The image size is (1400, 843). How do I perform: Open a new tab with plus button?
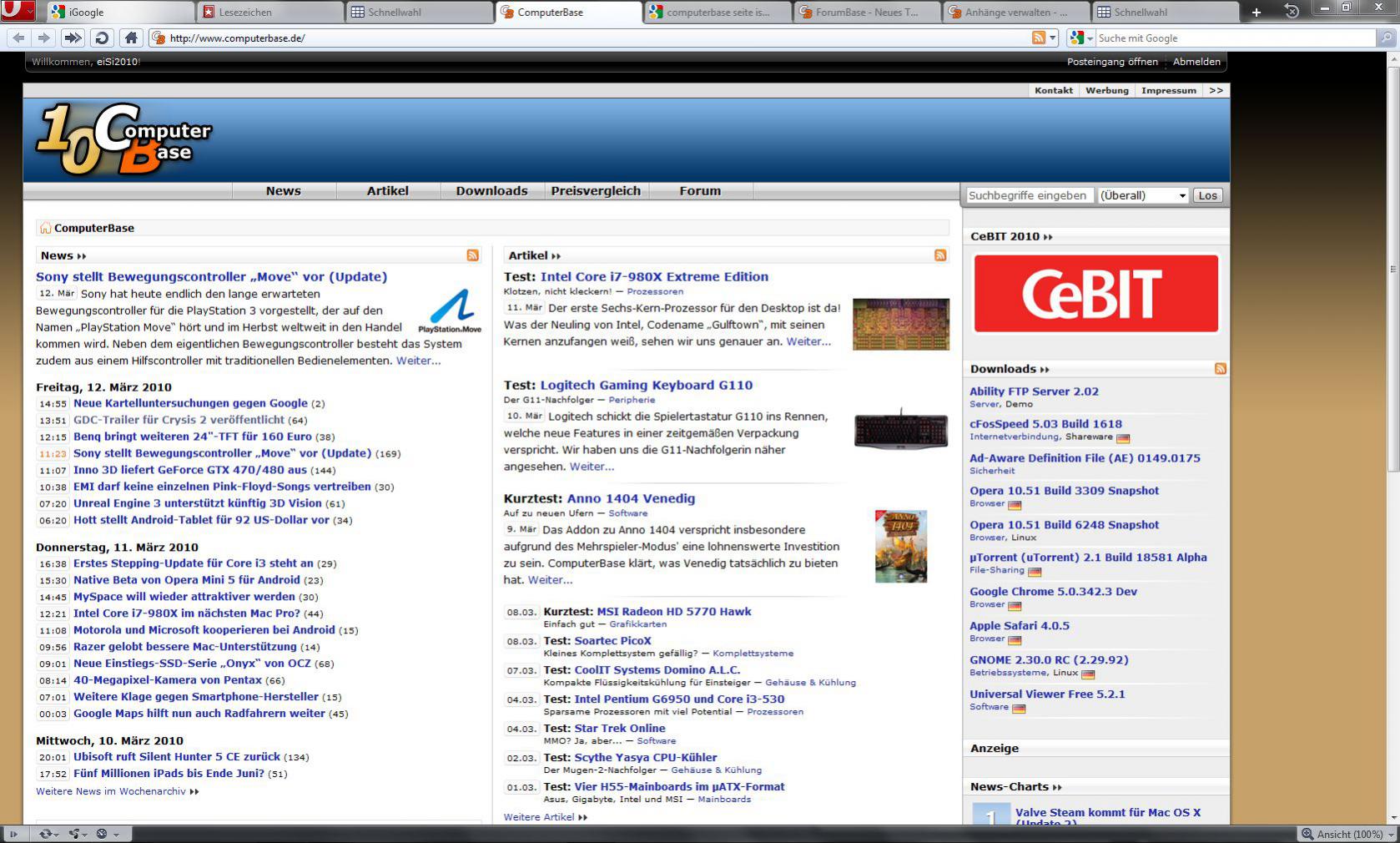1256,12
